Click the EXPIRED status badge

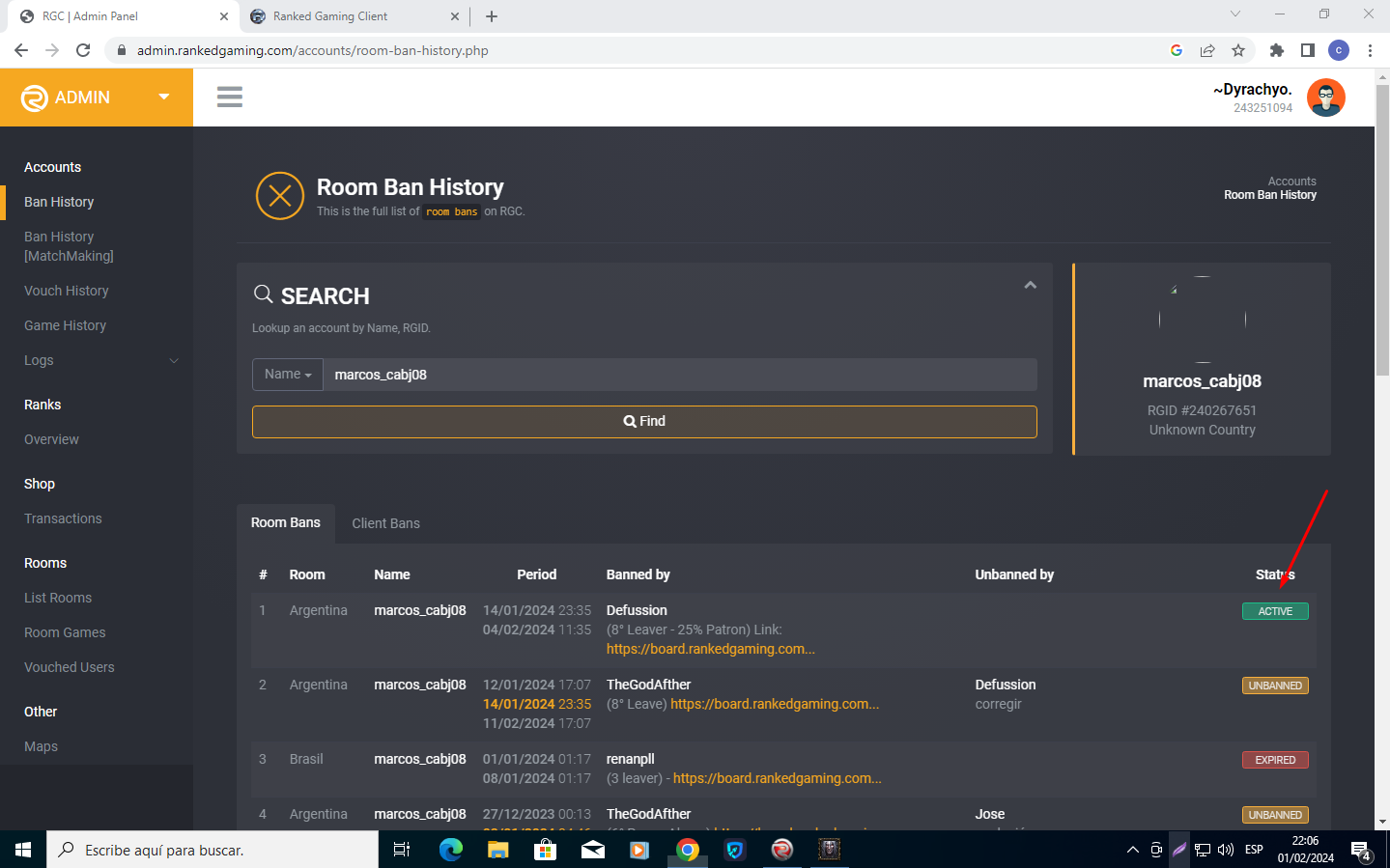[x=1275, y=760]
